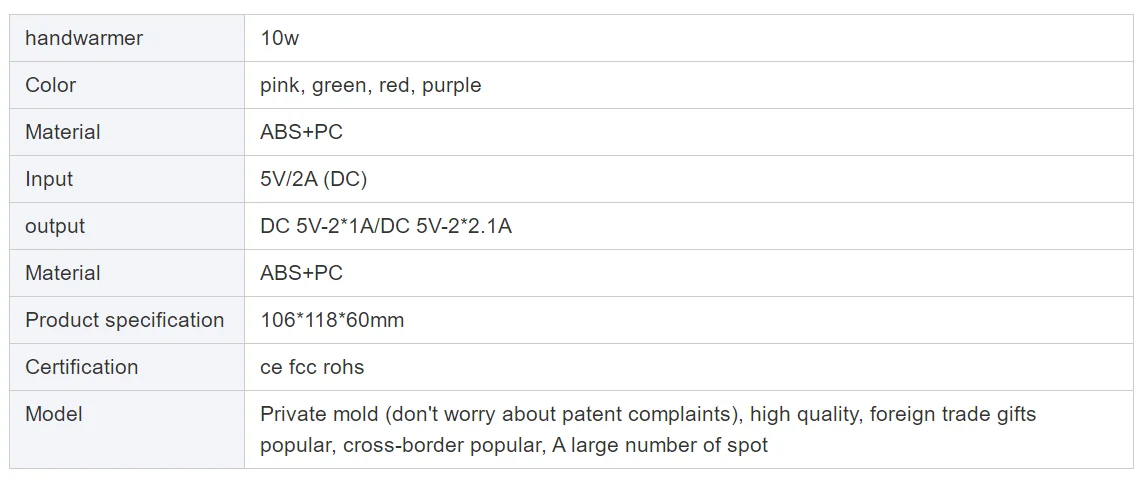The height and width of the screenshot is (479, 1145).
Task: Select ABS+PC value above Product specification row
Action: coord(301,273)
